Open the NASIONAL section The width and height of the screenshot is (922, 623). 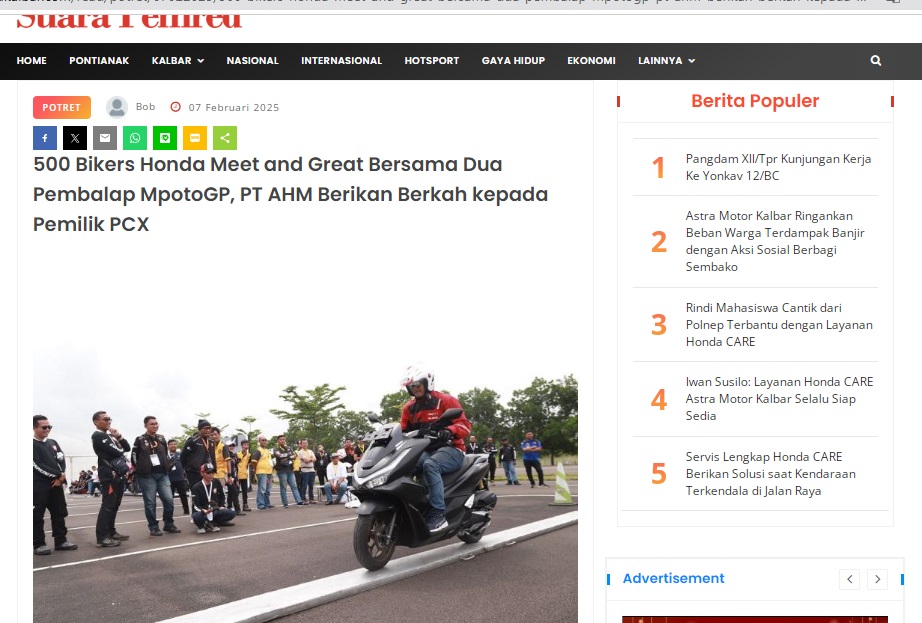point(253,61)
